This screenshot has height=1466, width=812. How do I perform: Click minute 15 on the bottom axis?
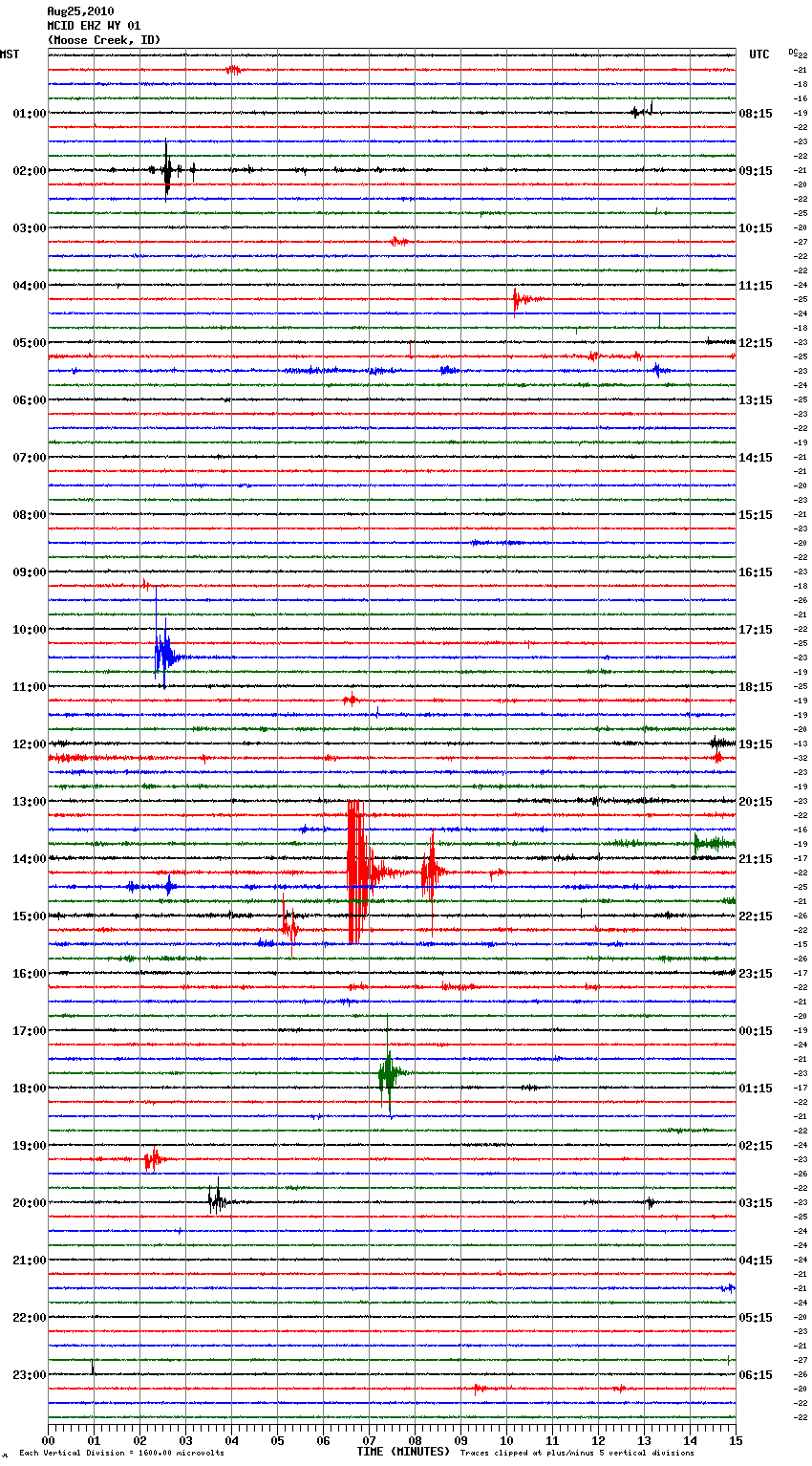point(736,1440)
